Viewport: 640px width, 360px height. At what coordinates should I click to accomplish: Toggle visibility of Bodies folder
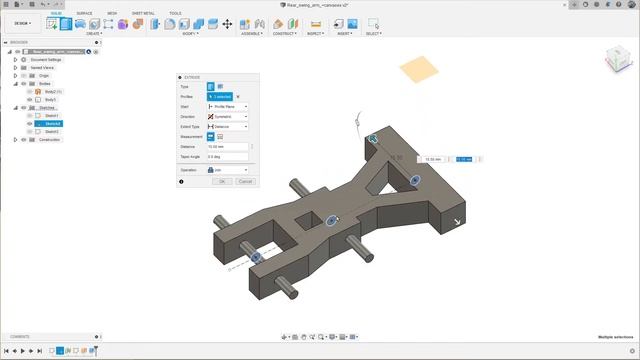[x=24, y=84]
